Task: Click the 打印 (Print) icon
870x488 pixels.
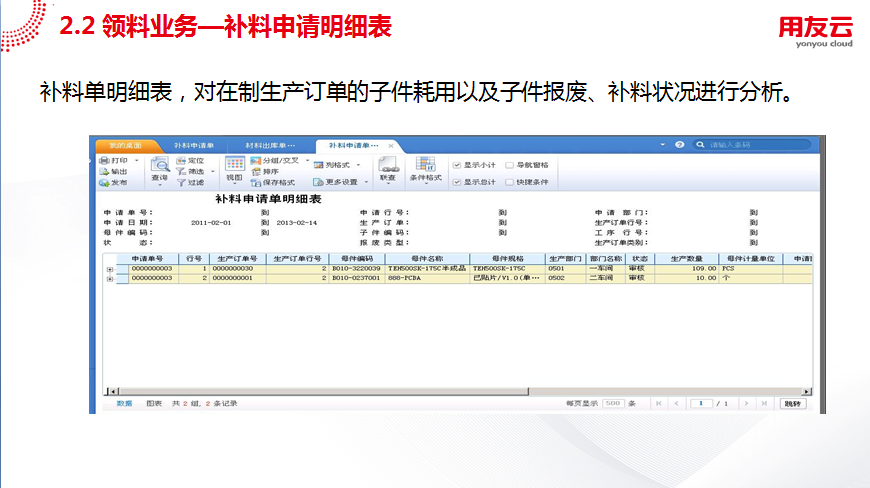Action: (x=104, y=160)
